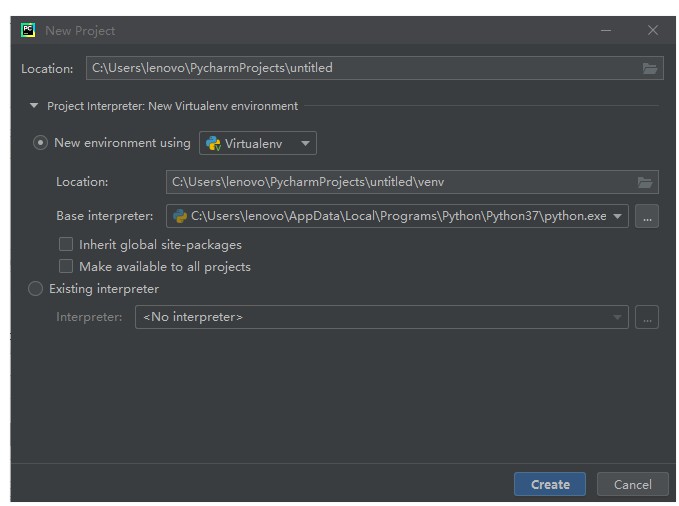Enable Inherit global site-packages checkbox
Viewport: 679px width, 506px height.
(x=66, y=244)
